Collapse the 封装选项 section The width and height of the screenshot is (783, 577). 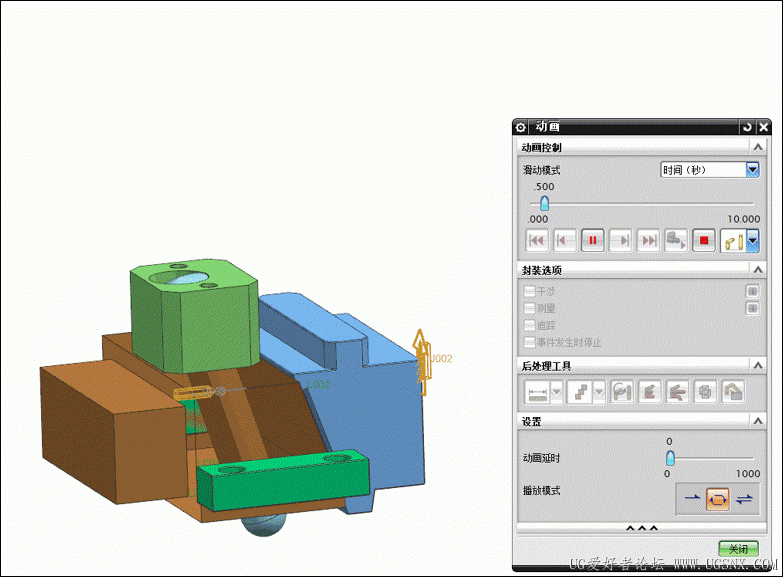click(758, 270)
